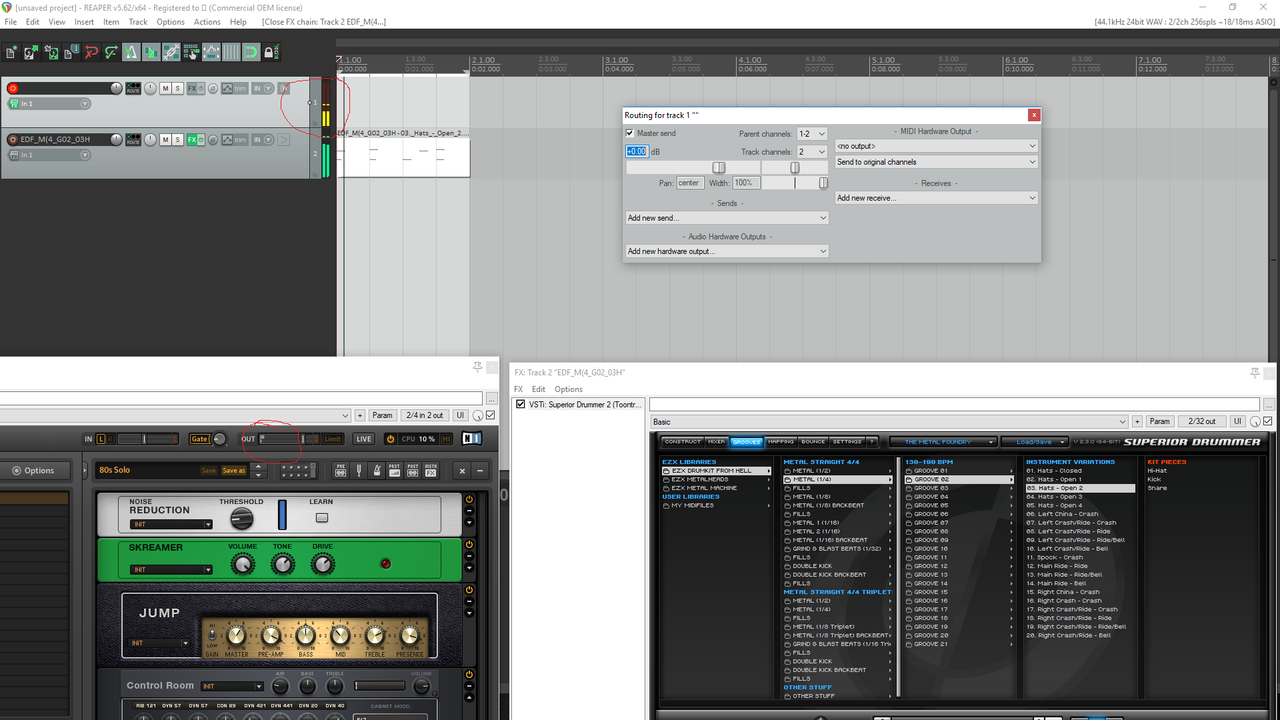Open Basic preset dropdown in Superior Drummer FX
Screen dimensions: 1280x720
[891, 422]
